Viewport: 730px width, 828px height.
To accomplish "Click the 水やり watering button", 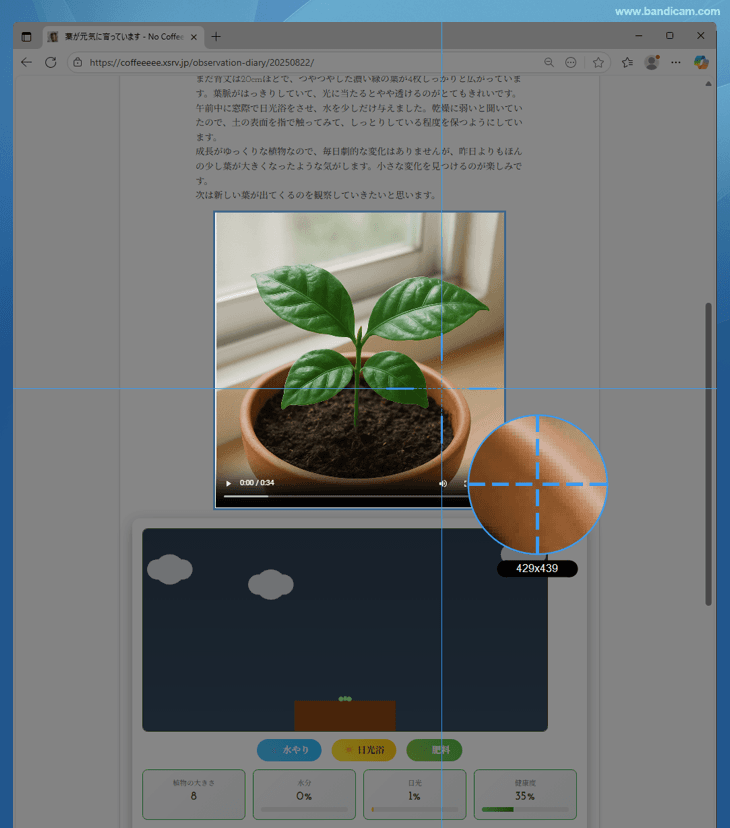I will point(289,750).
